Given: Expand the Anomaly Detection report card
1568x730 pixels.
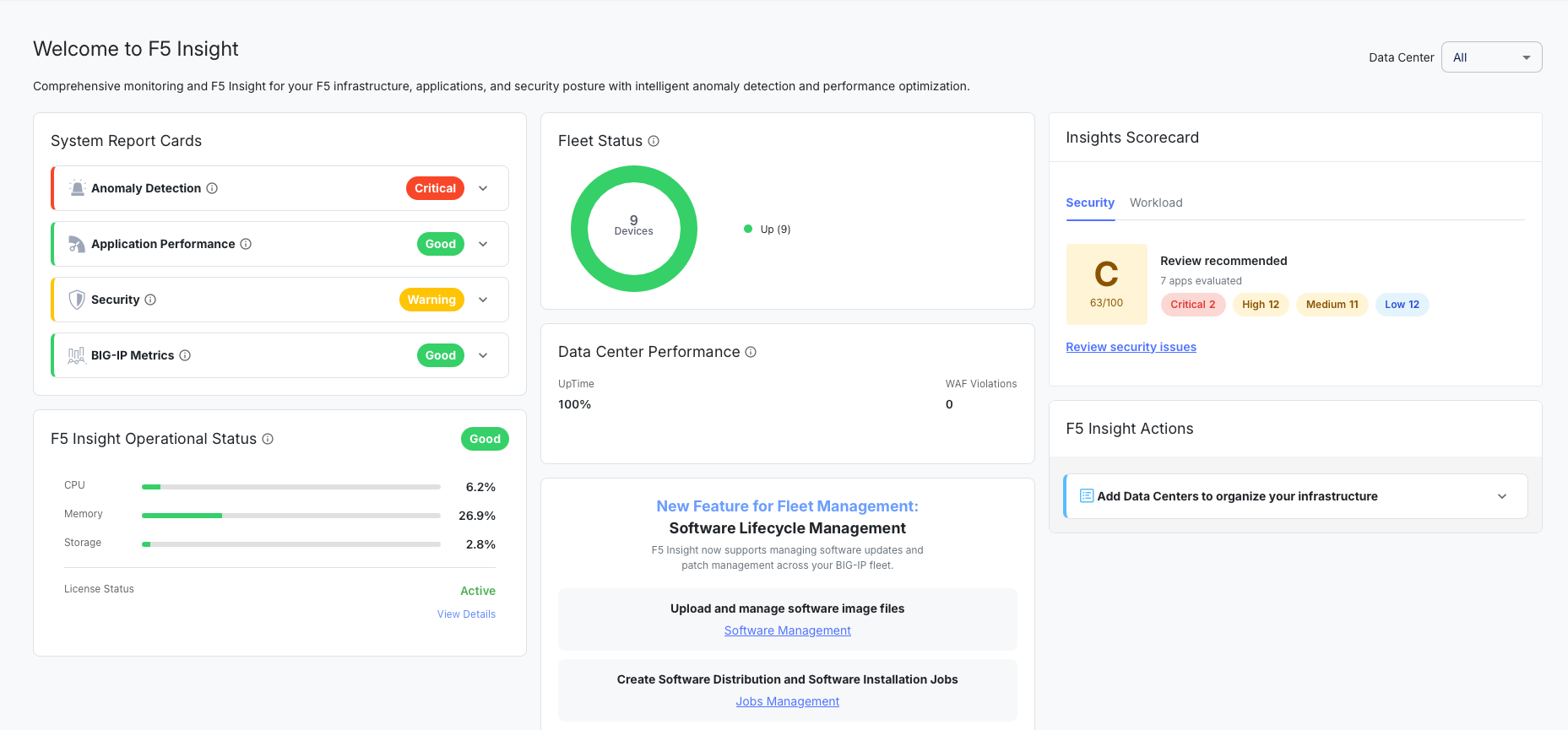Looking at the screenshot, I should click(483, 188).
